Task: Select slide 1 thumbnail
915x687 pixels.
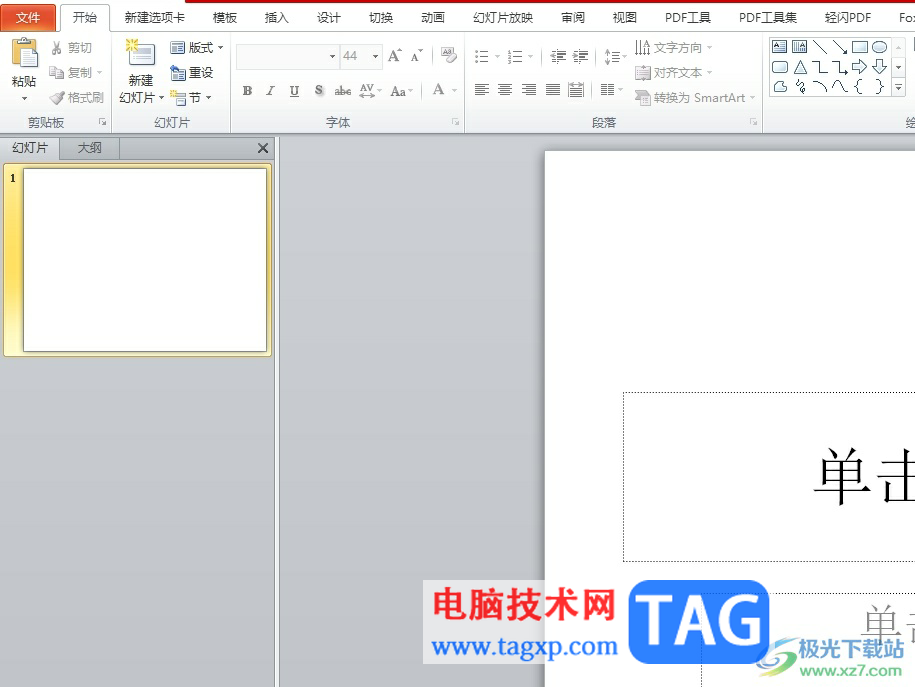Action: (145, 260)
